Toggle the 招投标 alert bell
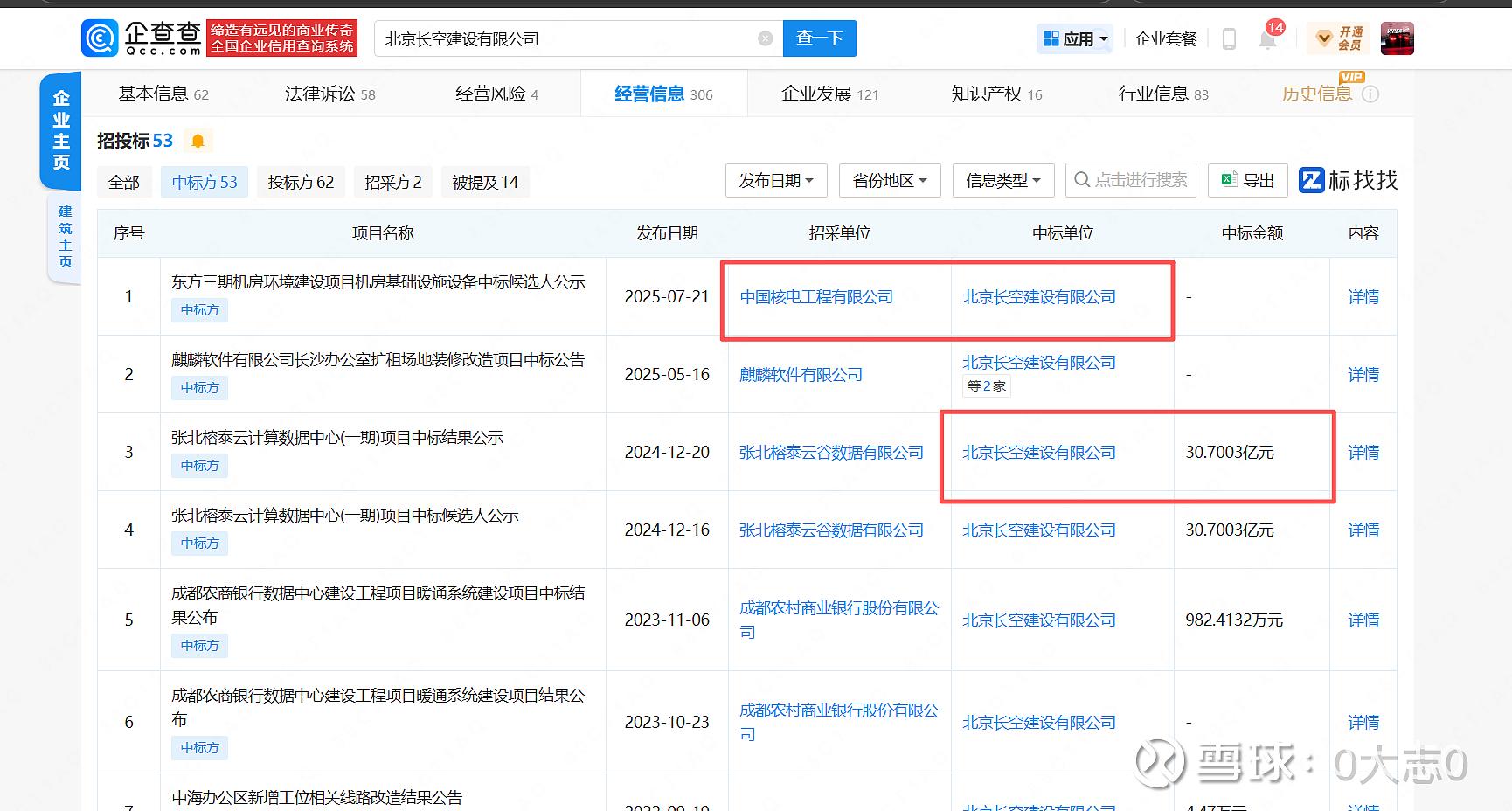This screenshot has width=1512, height=811. [x=198, y=141]
